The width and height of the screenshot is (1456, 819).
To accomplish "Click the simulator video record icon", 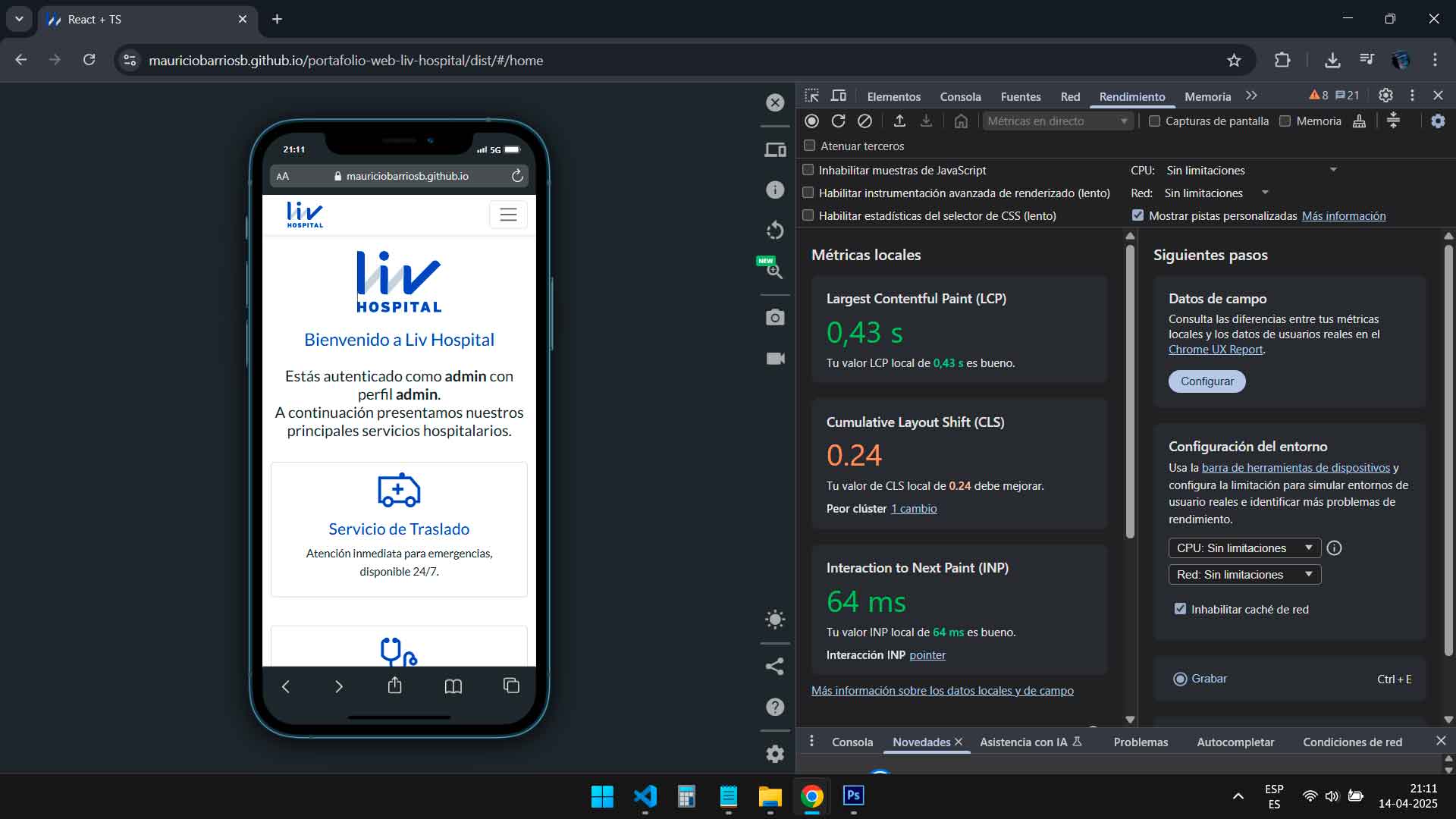I will [775, 358].
